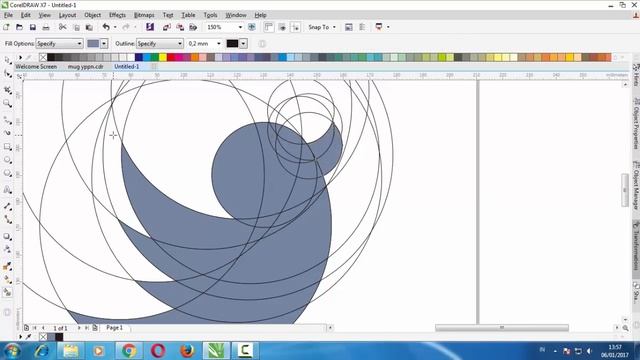This screenshot has height=360, width=640.
Task: Click the Paste icon in toolbar
Action: [x=89, y=27]
